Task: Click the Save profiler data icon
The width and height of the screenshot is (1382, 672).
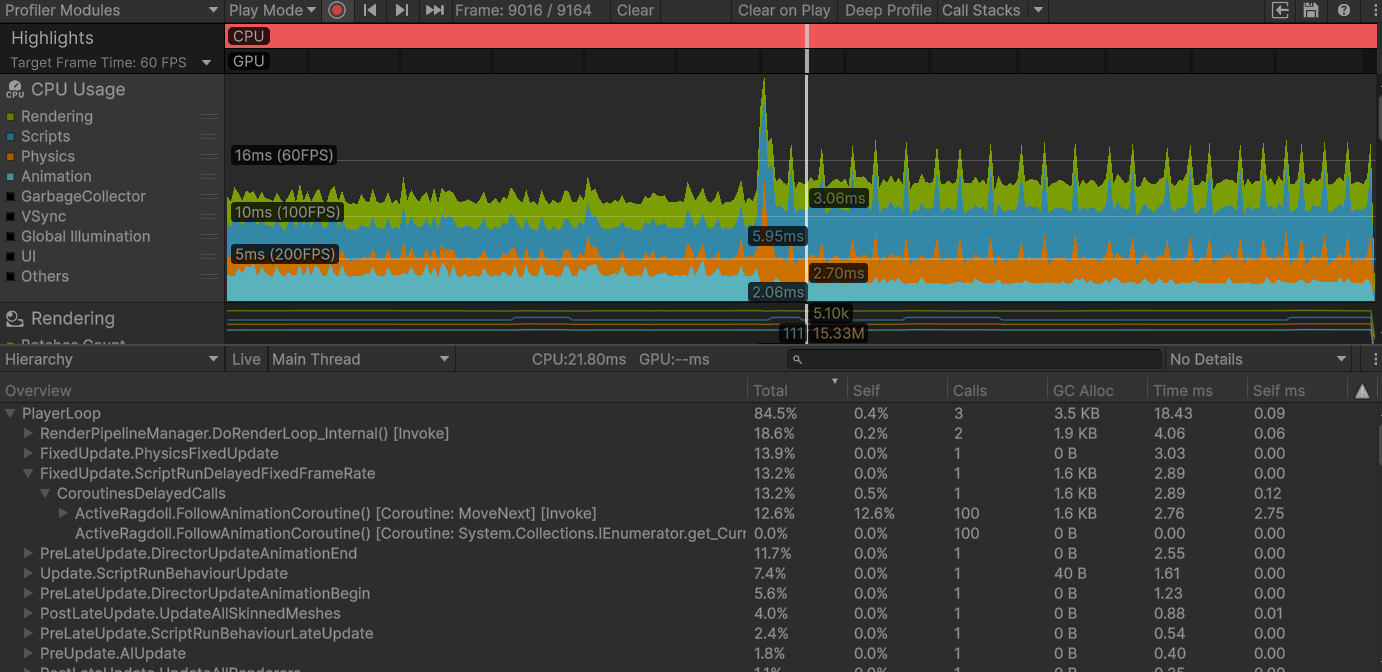Action: point(1311,10)
